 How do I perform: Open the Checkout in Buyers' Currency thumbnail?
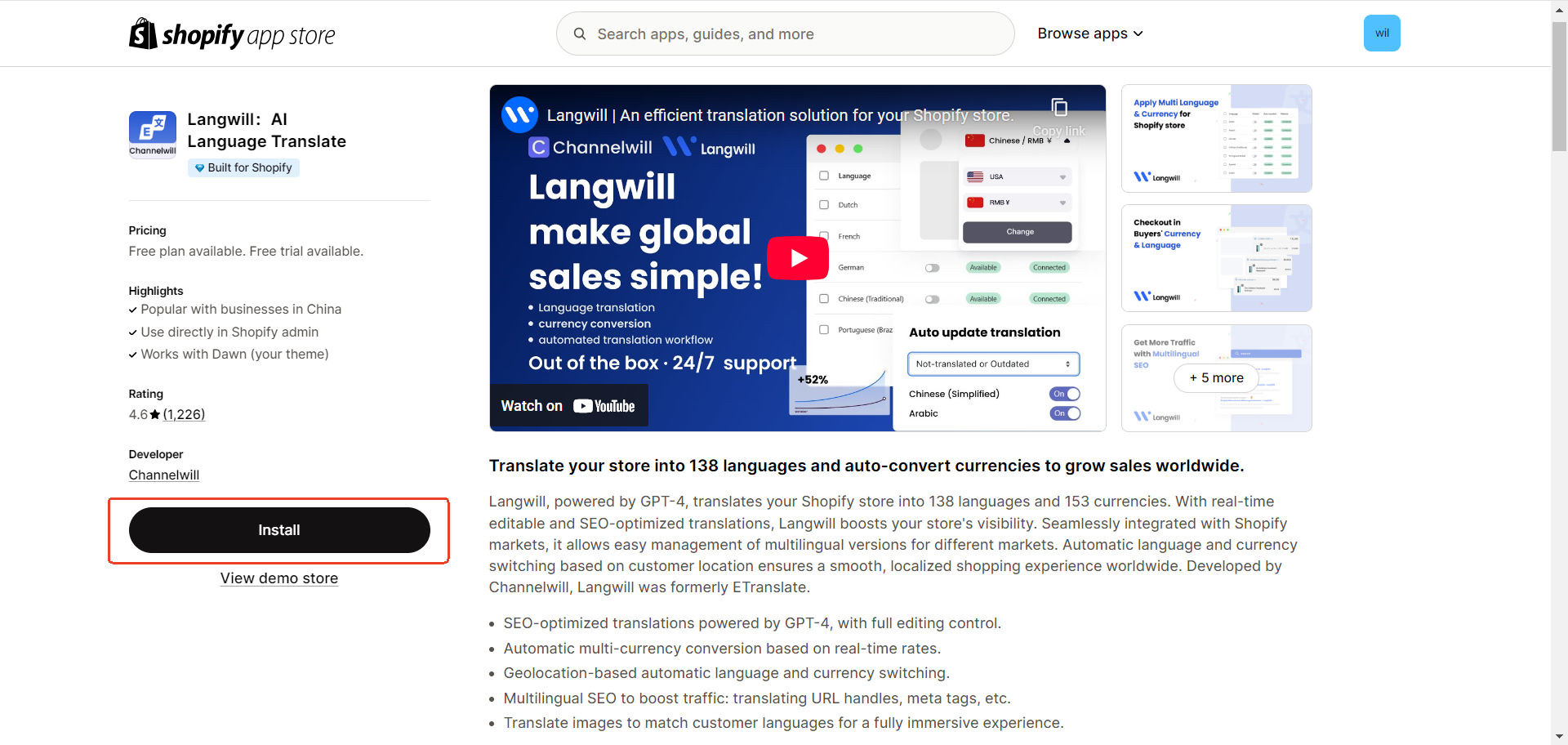tap(1217, 258)
